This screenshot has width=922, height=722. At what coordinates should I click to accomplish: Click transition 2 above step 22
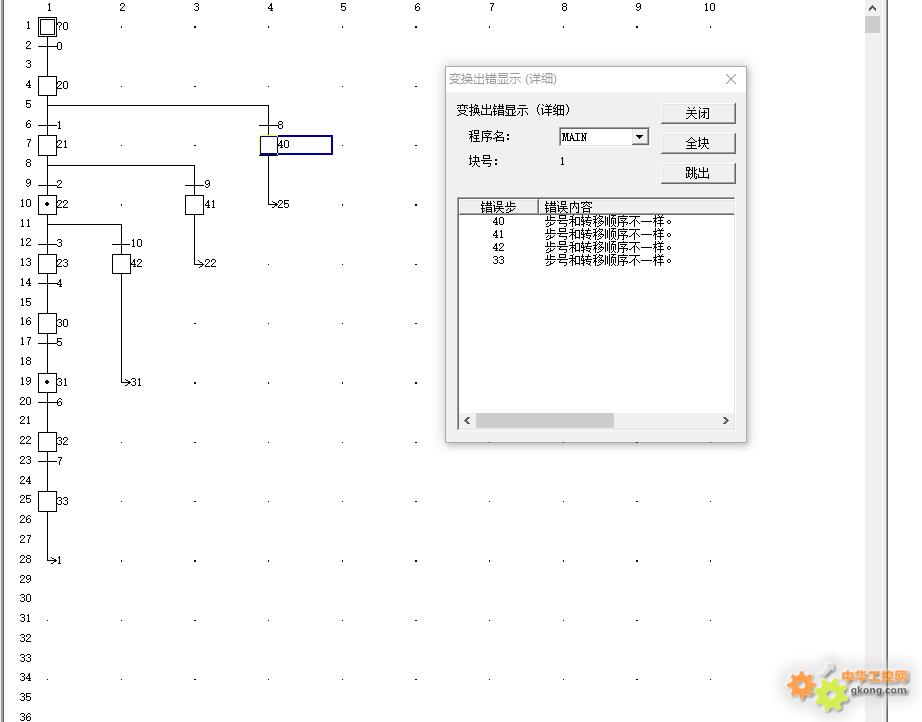51,185
